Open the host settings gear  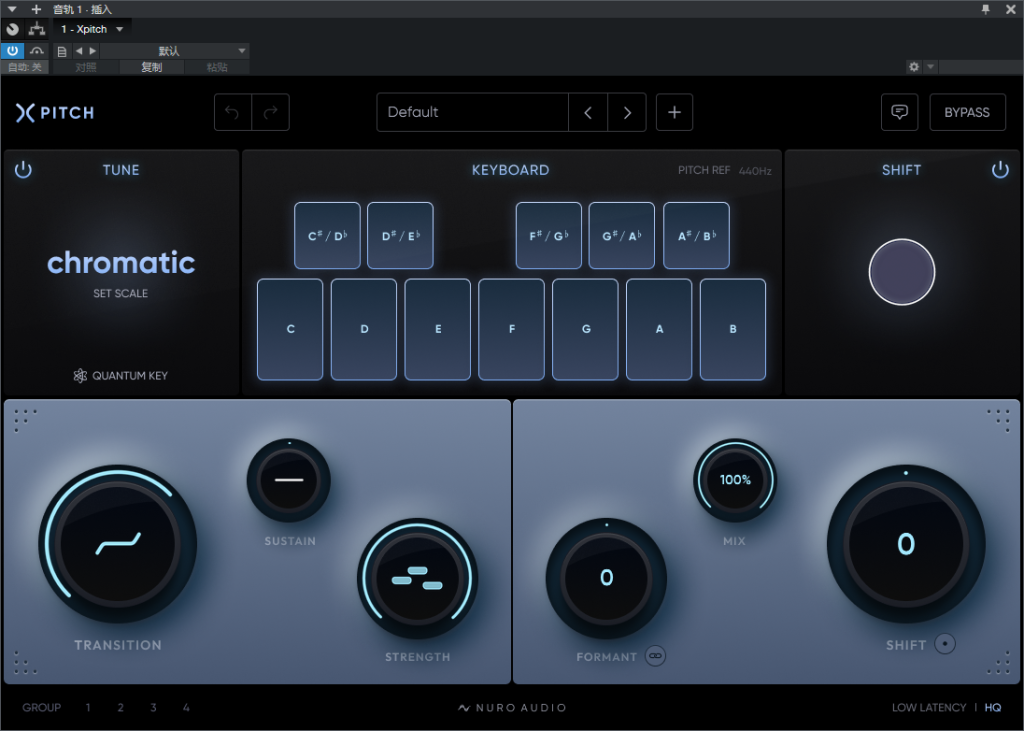[914, 67]
